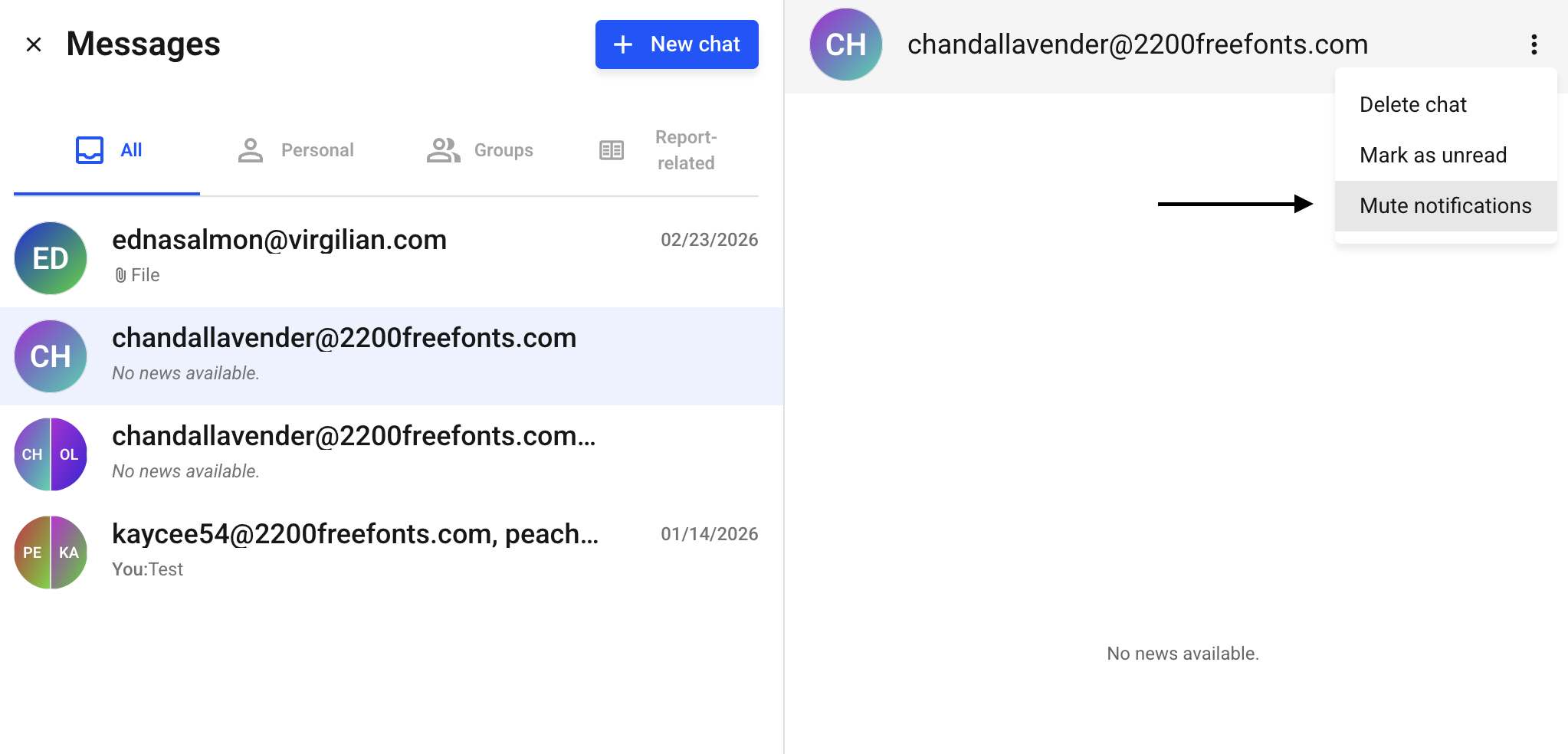
Task: Click the inbox icon on All tab
Action: [x=90, y=150]
